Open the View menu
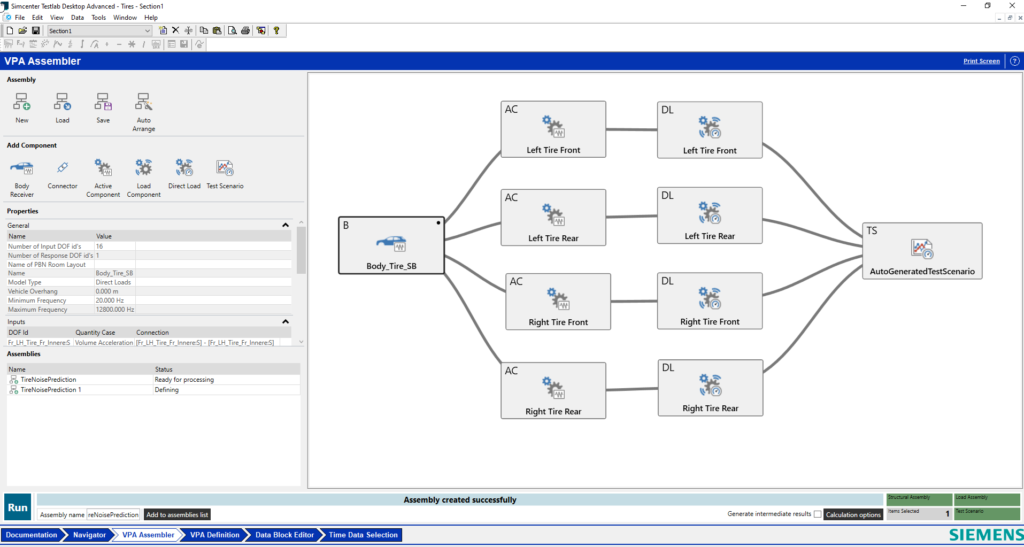The height and width of the screenshot is (547, 1024). pos(57,17)
